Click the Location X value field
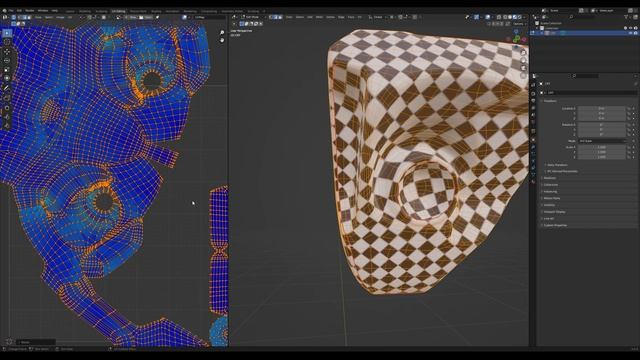The width and height of the screenshot is (640, 360). tap(602, 109)
